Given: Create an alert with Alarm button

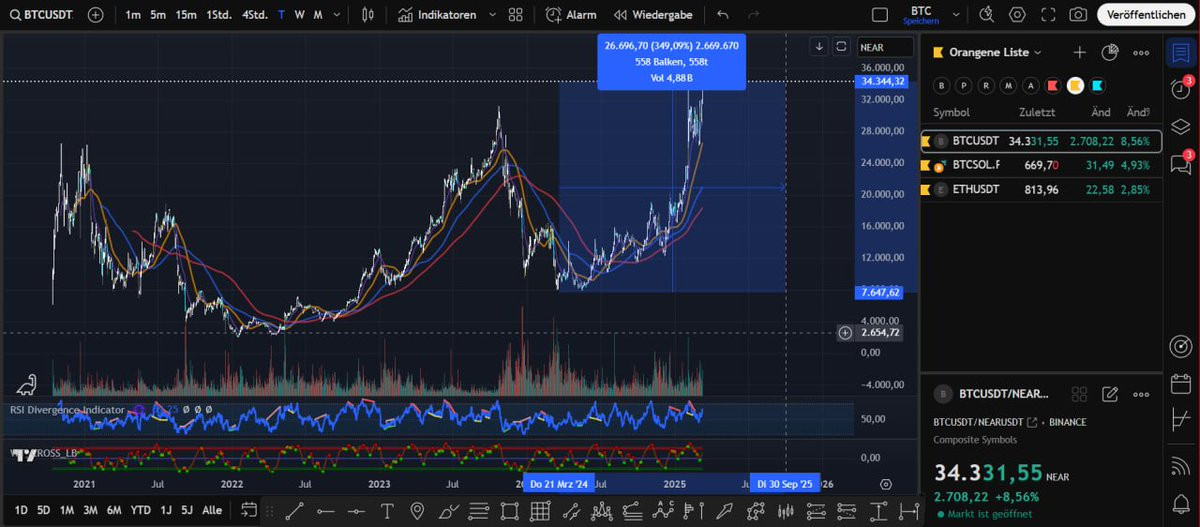Looking at the screenshot, I should coord(571,15).
